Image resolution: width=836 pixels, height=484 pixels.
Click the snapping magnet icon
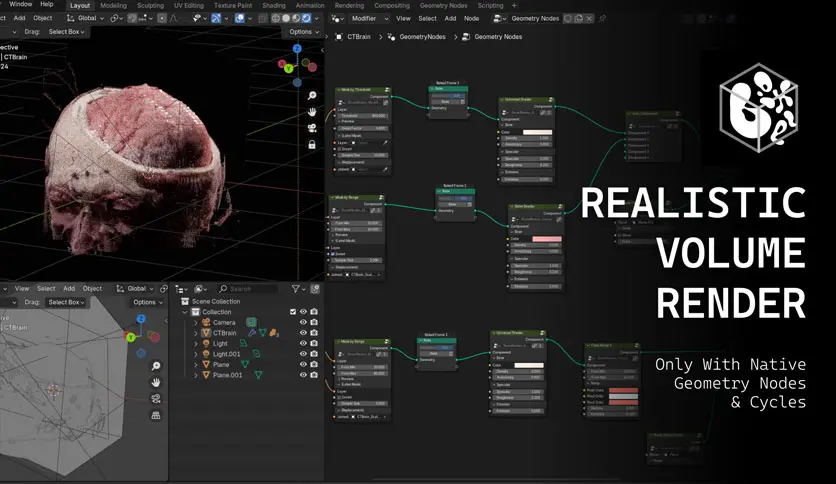pyautogui.click(x=132, y=18)
